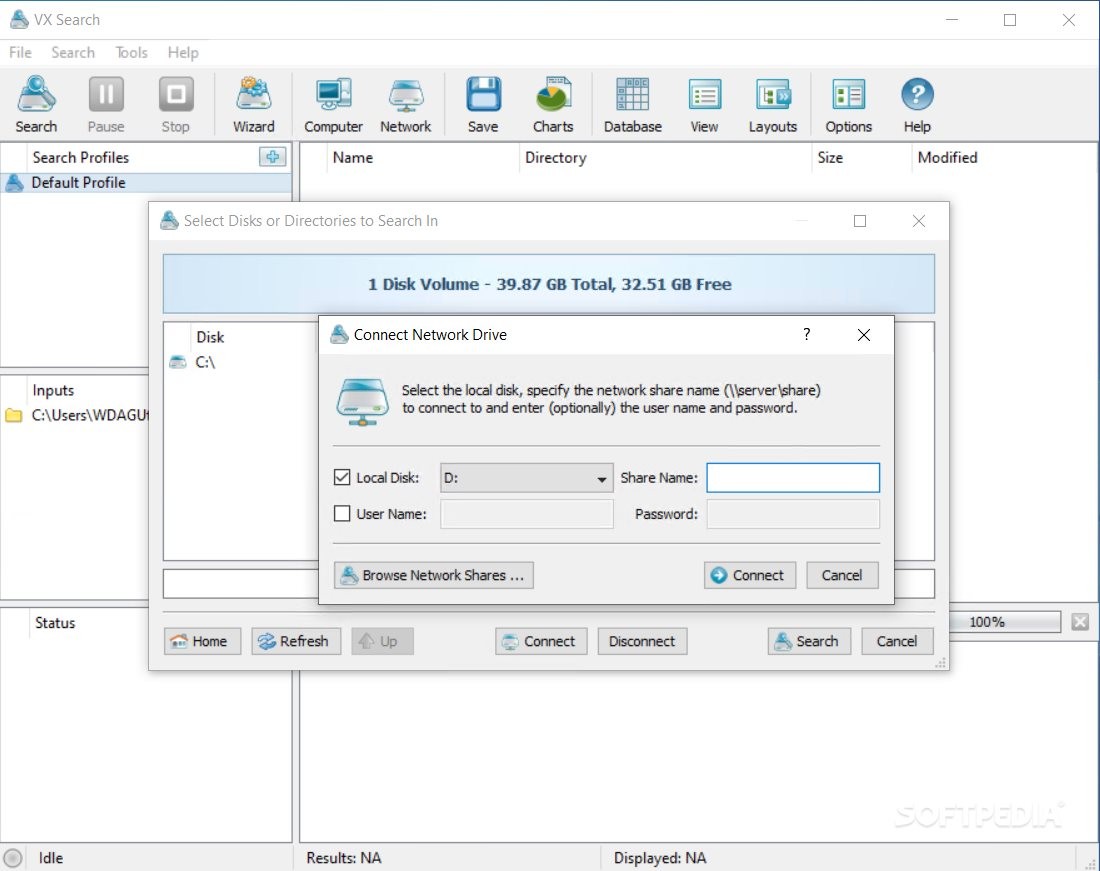
Task: Click the Save toolbar icon
Action: pos(483,105)
